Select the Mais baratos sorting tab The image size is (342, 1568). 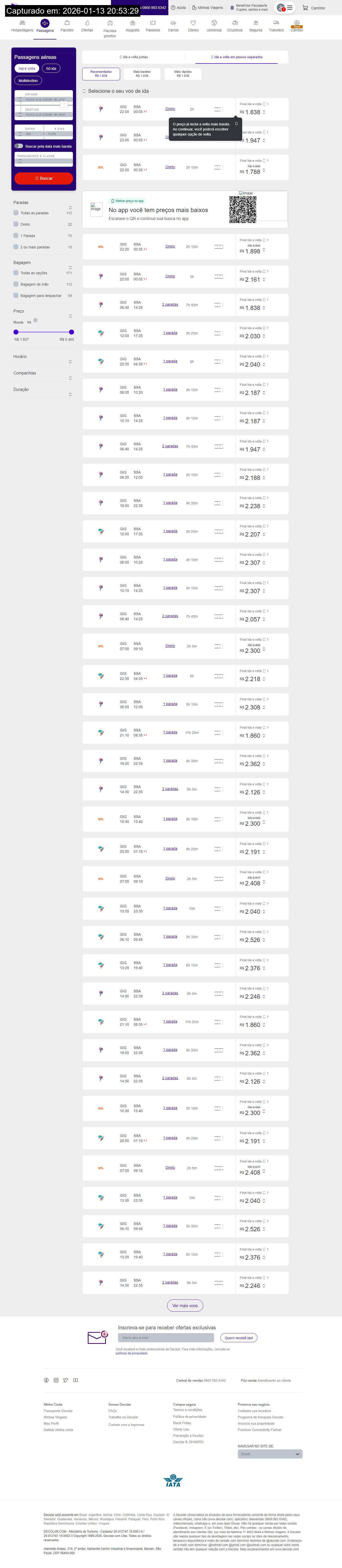[x=142, y=74]
